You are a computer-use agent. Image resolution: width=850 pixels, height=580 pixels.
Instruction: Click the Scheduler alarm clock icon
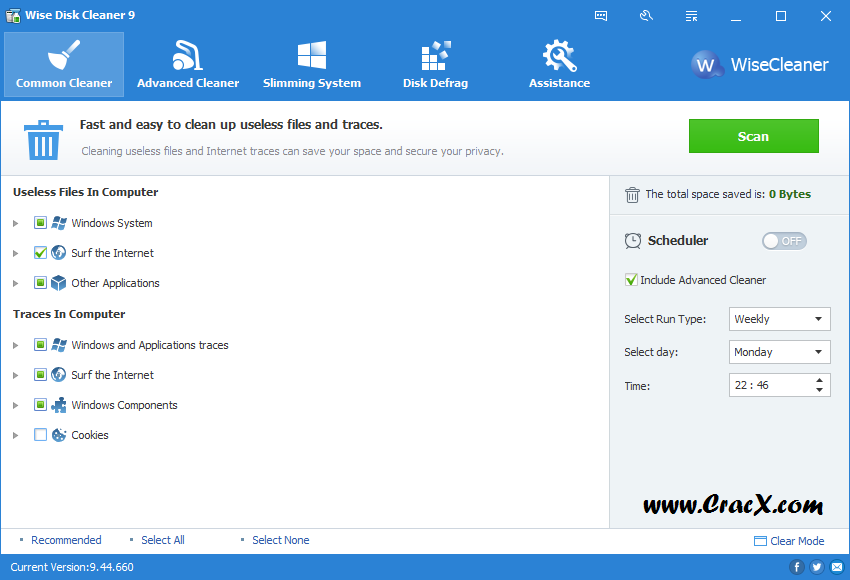[x=633, y=241]
